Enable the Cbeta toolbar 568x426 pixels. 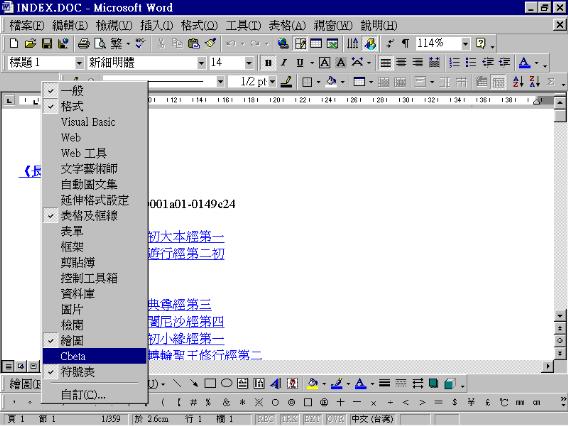pos(95,356)
